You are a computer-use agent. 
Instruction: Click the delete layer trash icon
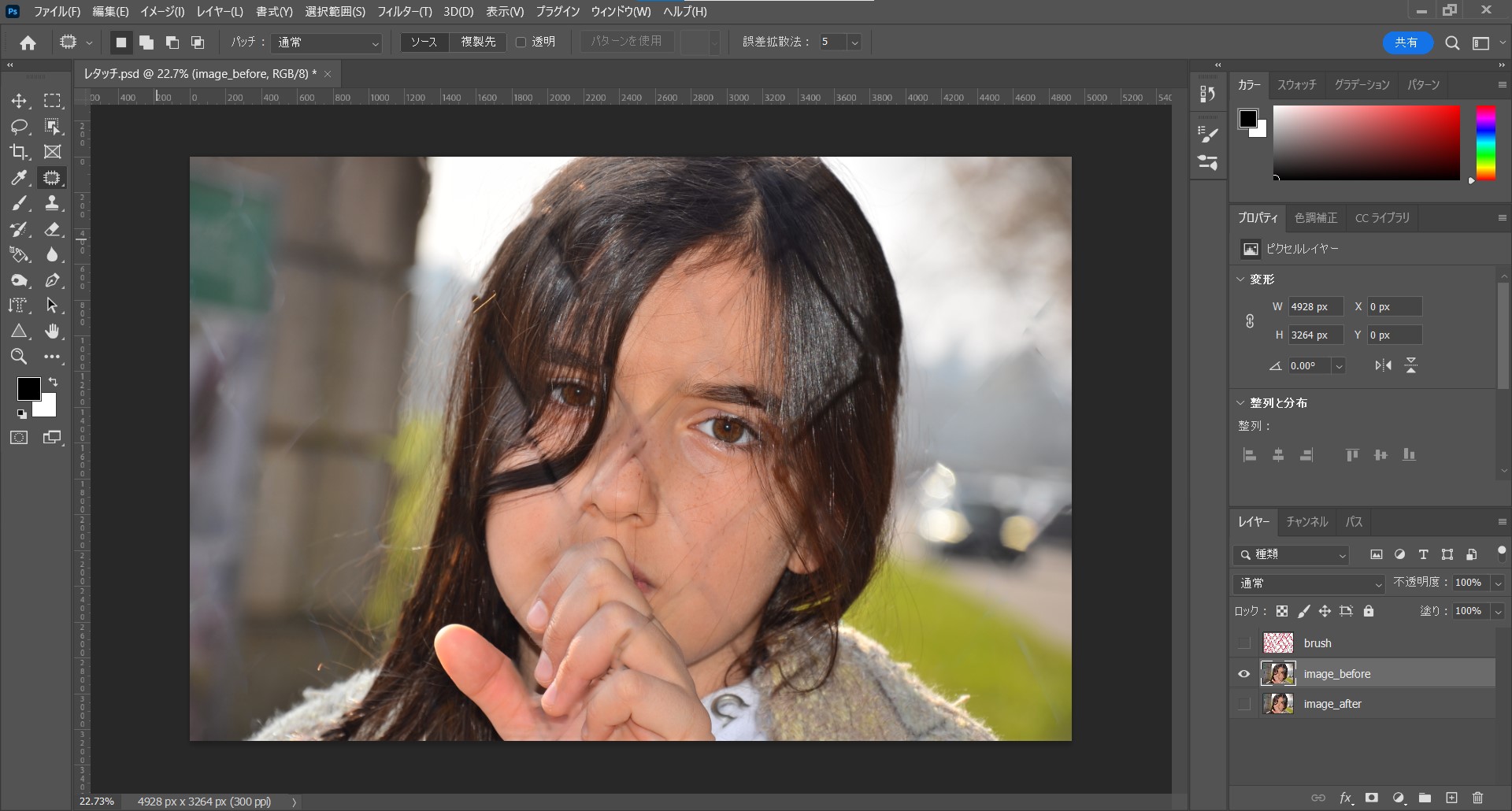[1478, 798]
